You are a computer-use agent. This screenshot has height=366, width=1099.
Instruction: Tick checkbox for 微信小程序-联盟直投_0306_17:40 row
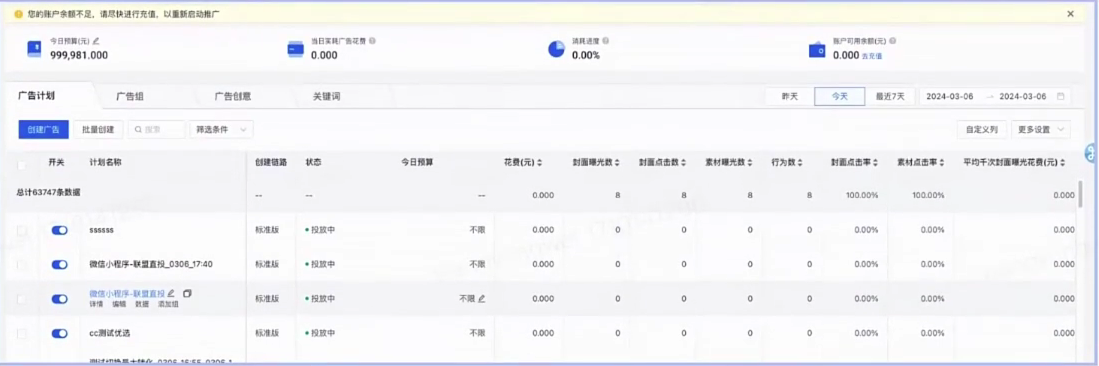(x=22, y=264)
